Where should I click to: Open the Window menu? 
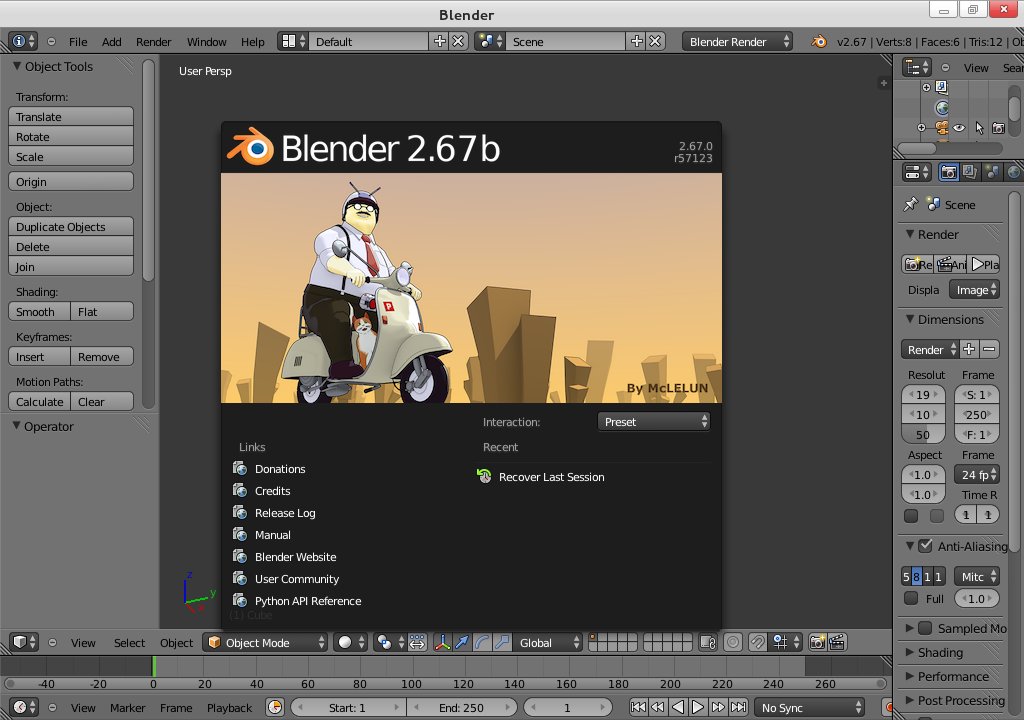pos(207,42)
